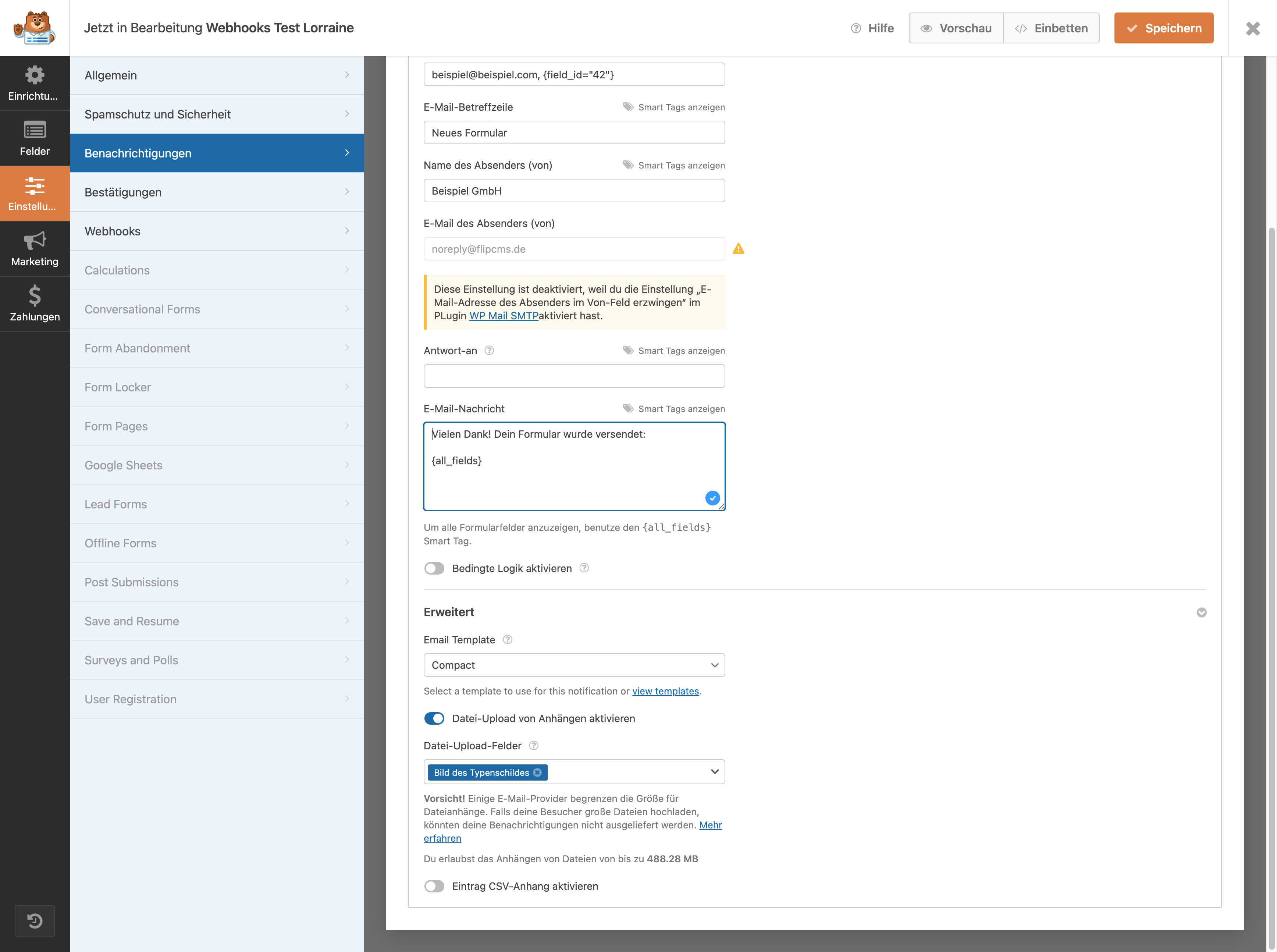Click into the E-Mail-Nachricht textarea

click(x=574, y=466)
